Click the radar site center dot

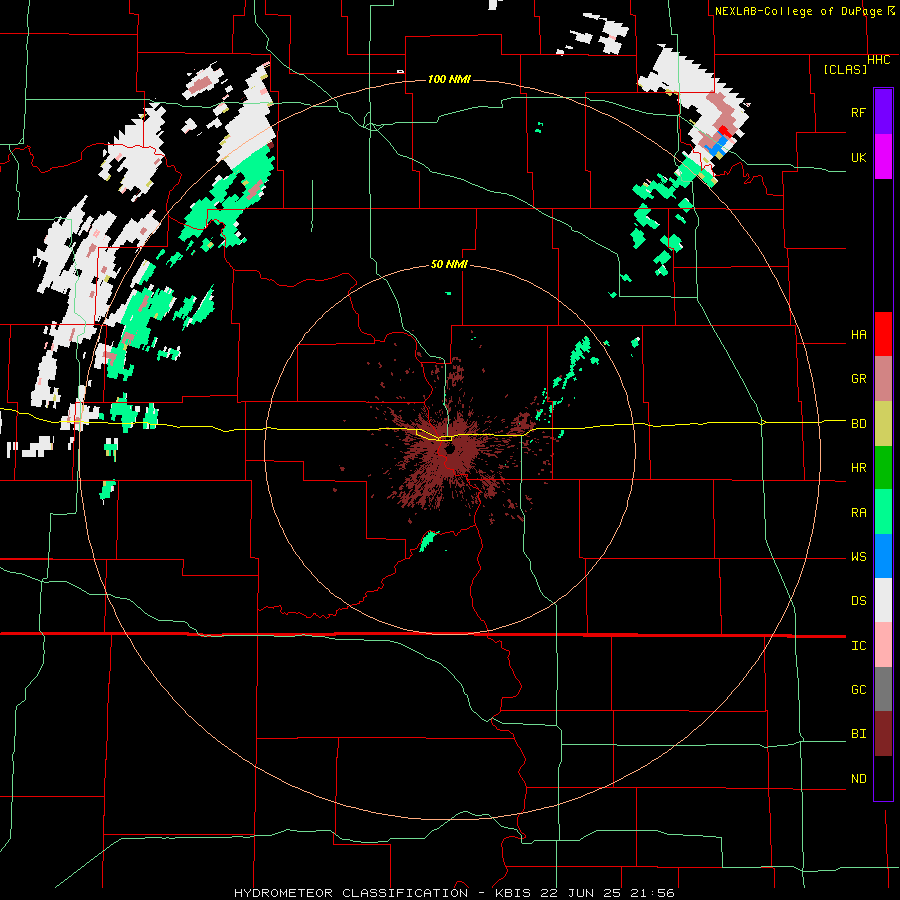click(x=448, y=449)
